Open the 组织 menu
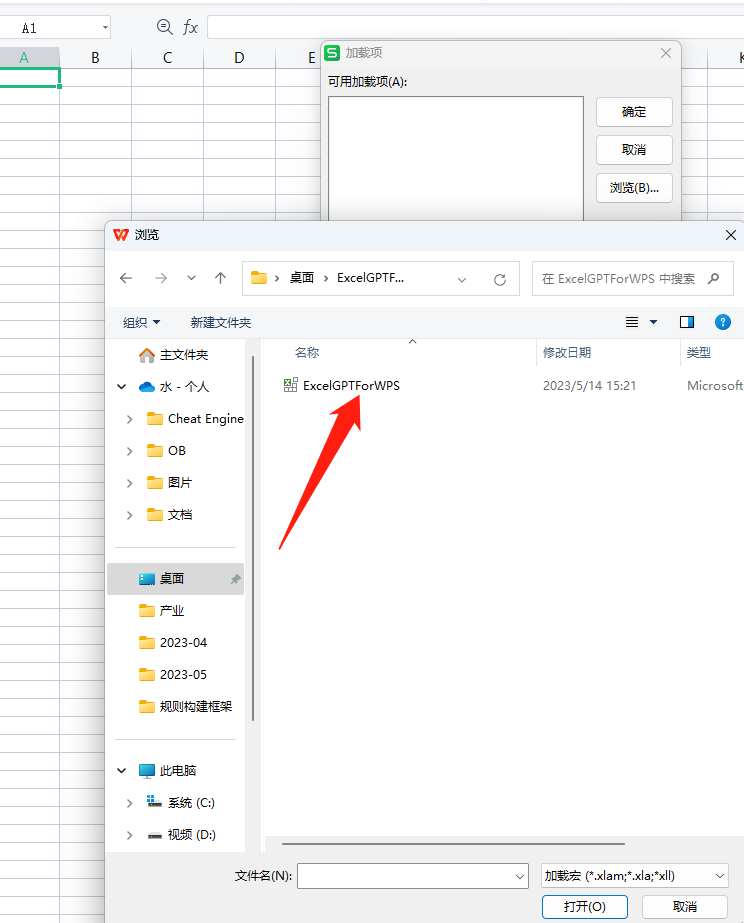Image resolution: width=744 pixels, height=923 pixels. [141, 322]
